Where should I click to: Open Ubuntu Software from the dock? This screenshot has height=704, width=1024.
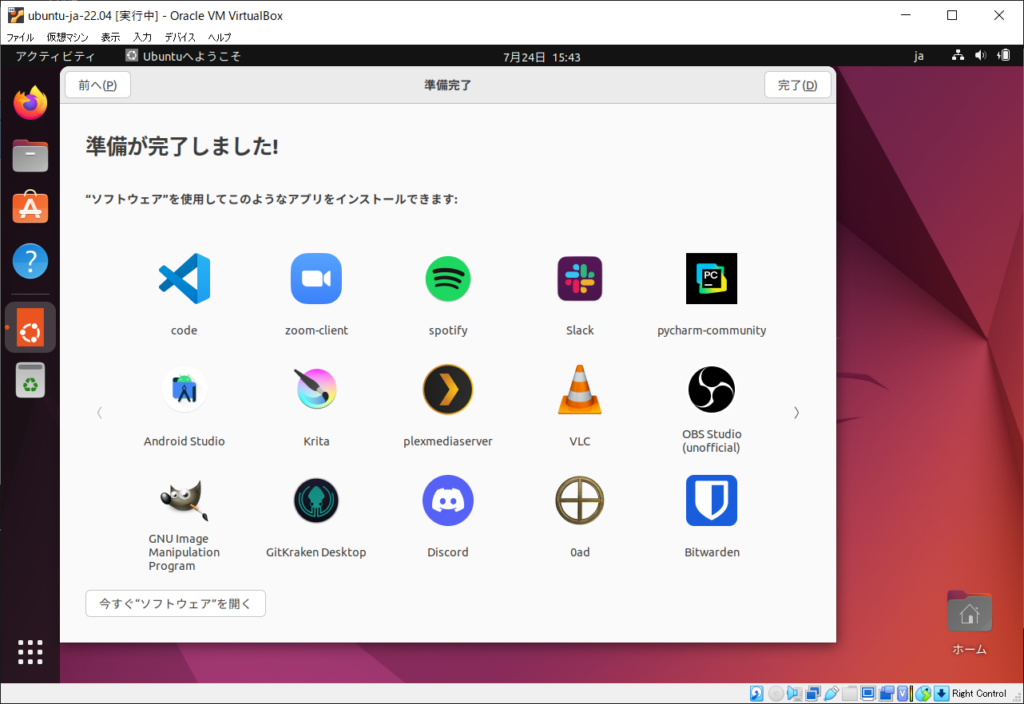pos(31,208)
